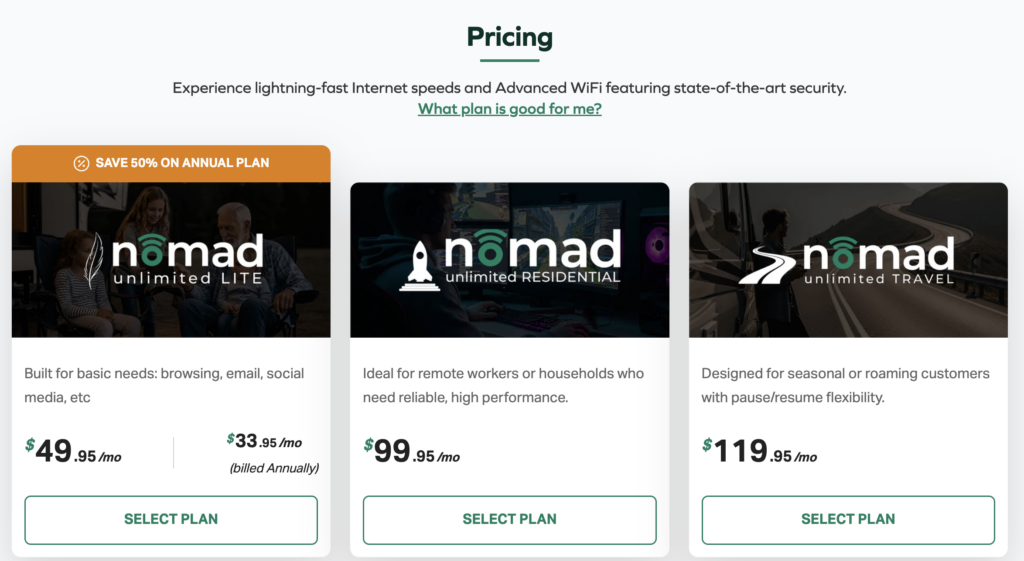Click the Residential plan remote workers description
This screenshot has height=561, width=1024.
[x=504, y=385]
